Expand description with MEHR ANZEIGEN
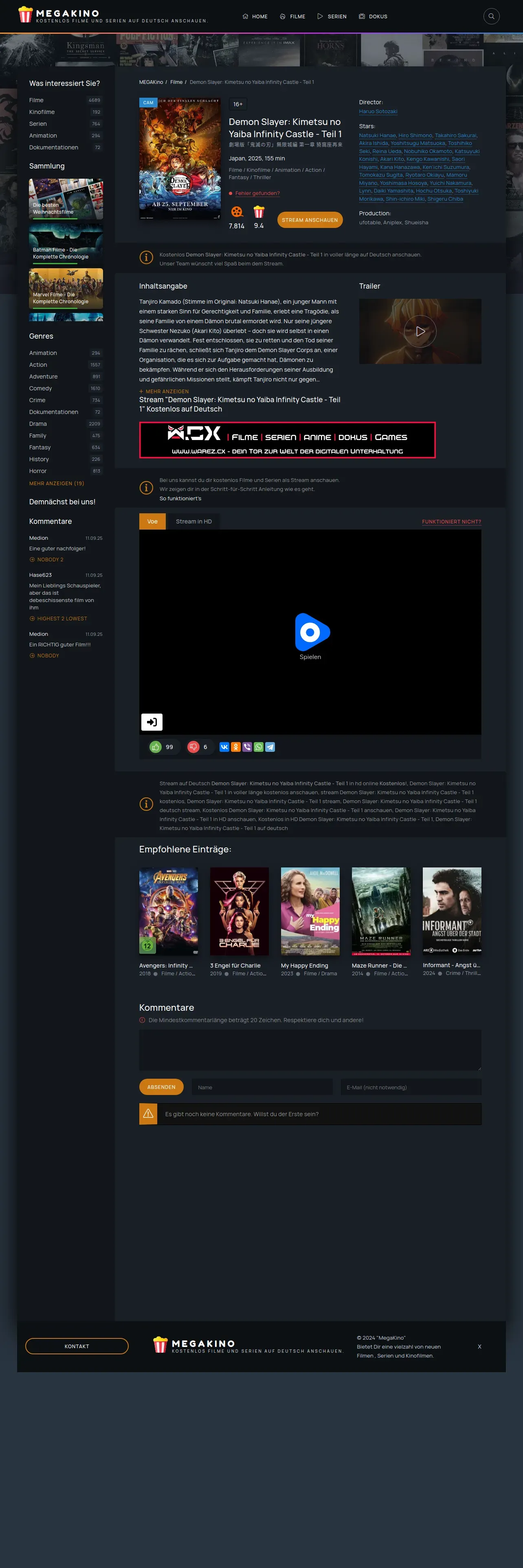This screenshot has width=523, height=1568. 164,392
